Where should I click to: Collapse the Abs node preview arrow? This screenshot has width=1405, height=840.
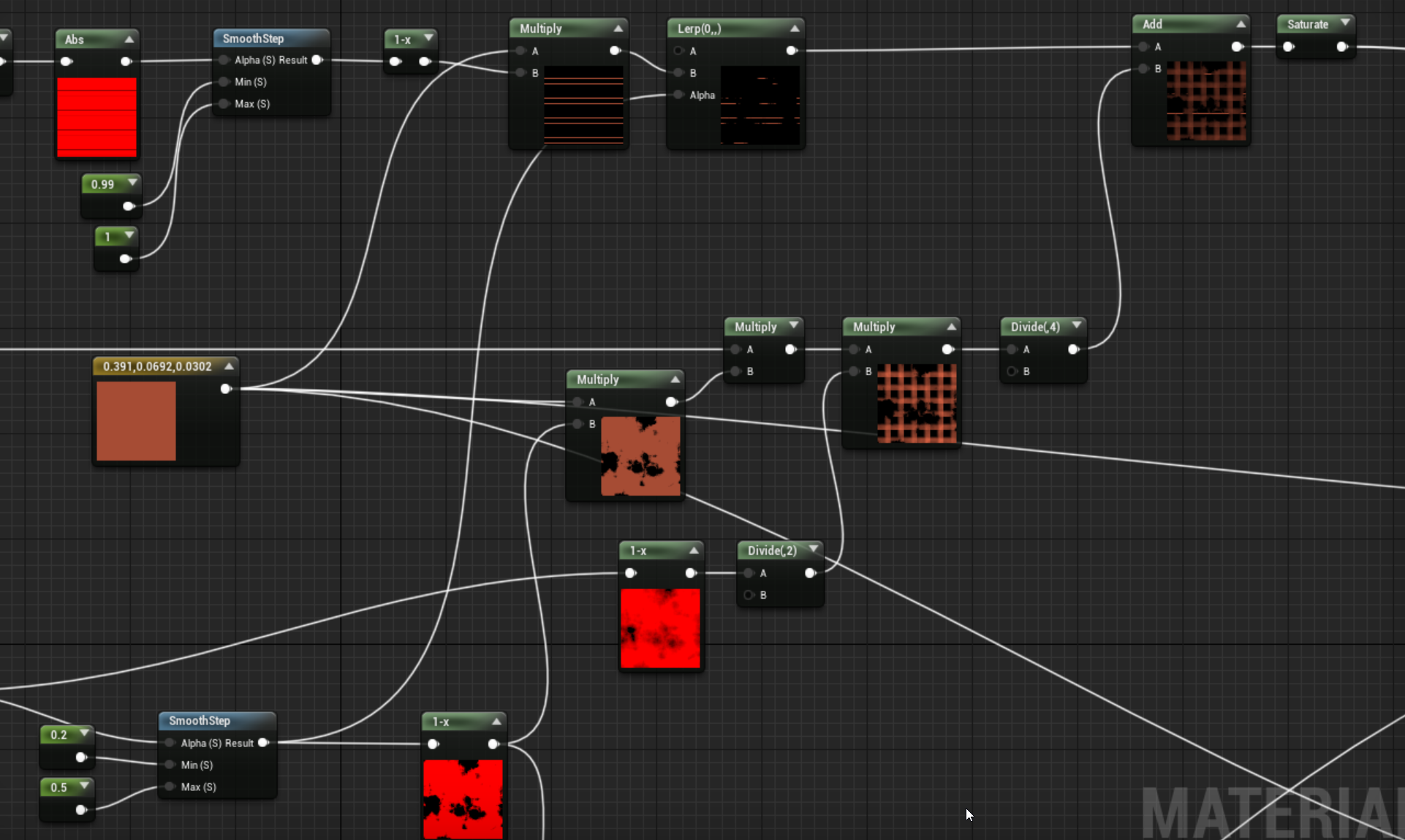click(129, 39)
